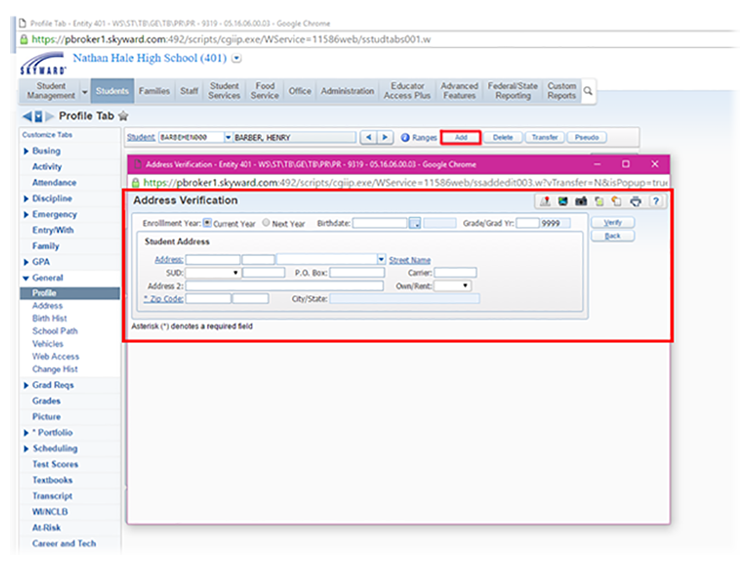
Task: Click the Add button
Action: click(460, 137)
